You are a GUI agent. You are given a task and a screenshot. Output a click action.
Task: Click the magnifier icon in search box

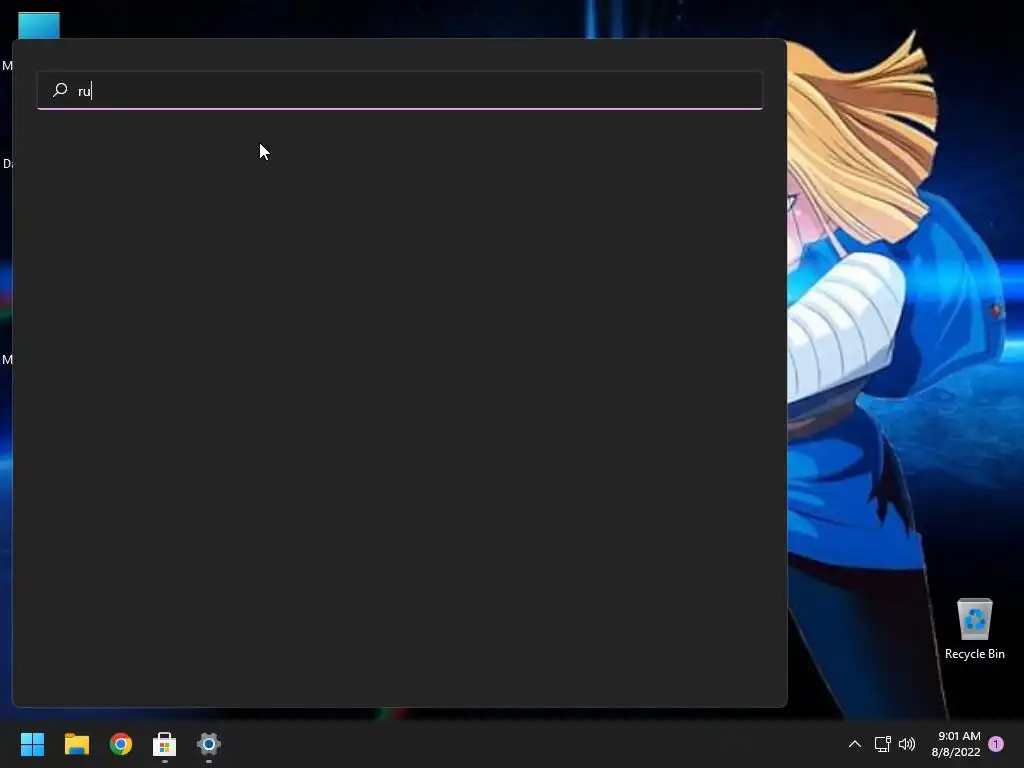(60, 89)
